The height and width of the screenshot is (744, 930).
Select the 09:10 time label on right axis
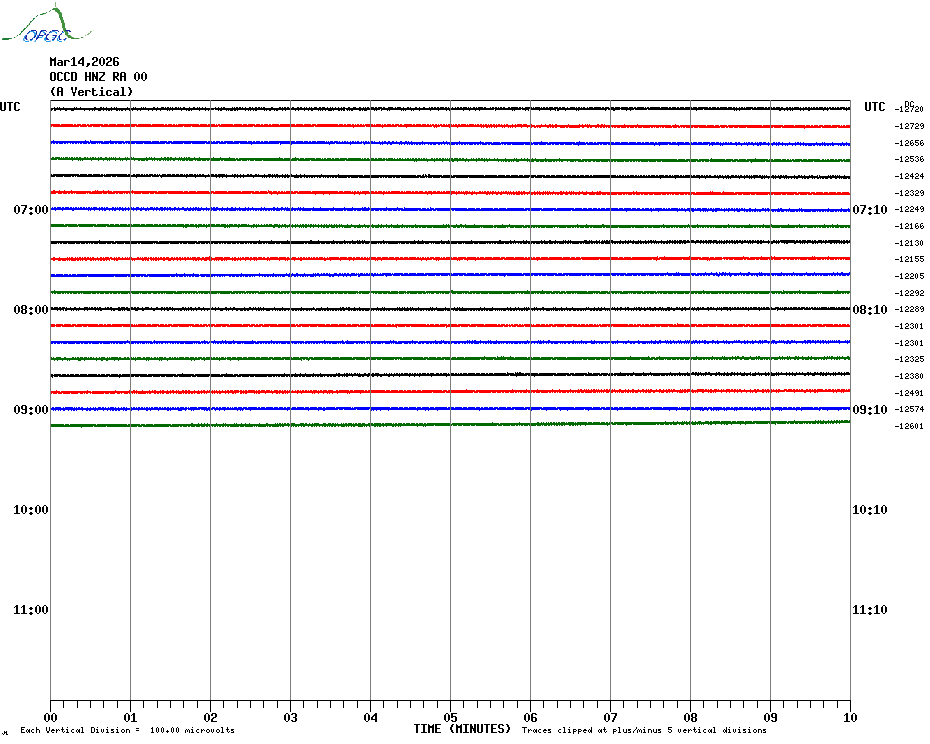tap(868, 410)
